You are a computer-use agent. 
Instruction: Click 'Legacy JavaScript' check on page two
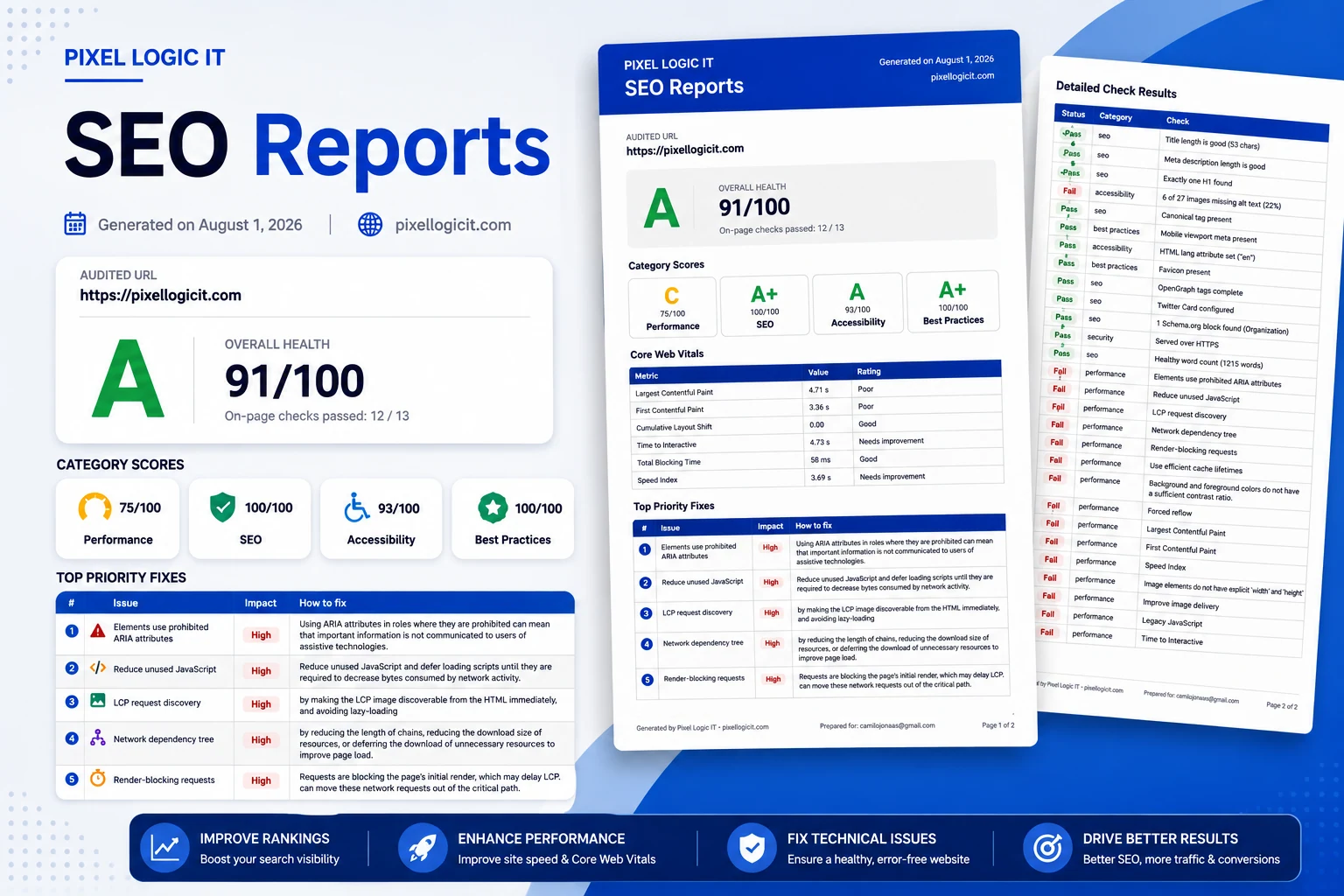[1172, 622]
